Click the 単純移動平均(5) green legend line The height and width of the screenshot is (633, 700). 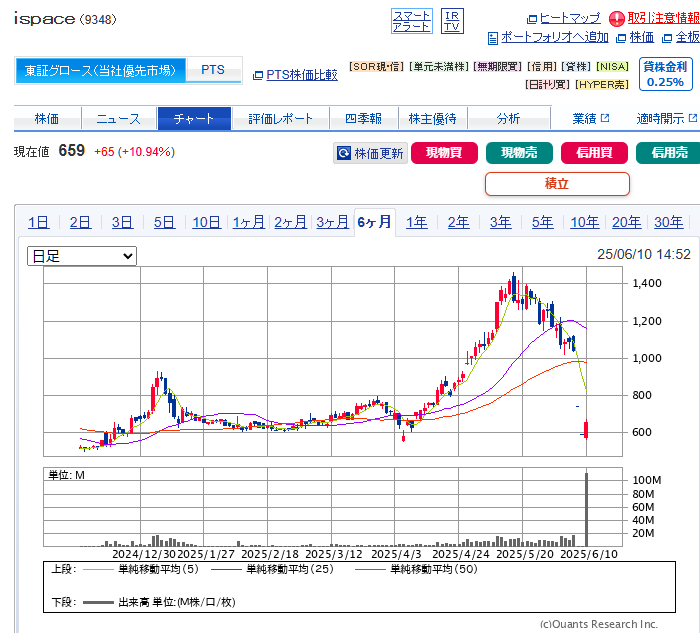[98, 570]
